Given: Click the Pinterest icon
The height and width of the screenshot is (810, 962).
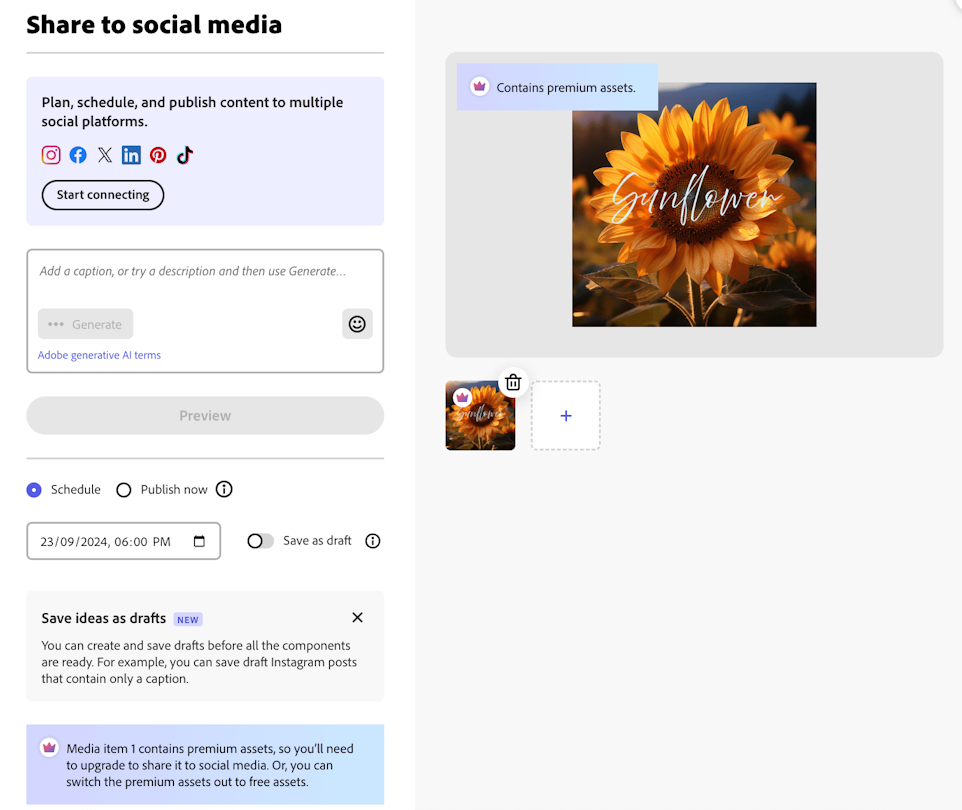Looking at the screenshot, I should pos(158,155).
